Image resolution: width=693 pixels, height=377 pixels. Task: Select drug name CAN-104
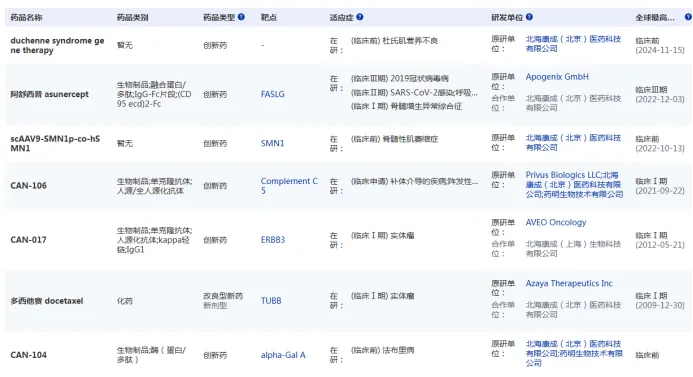[28, 355]
